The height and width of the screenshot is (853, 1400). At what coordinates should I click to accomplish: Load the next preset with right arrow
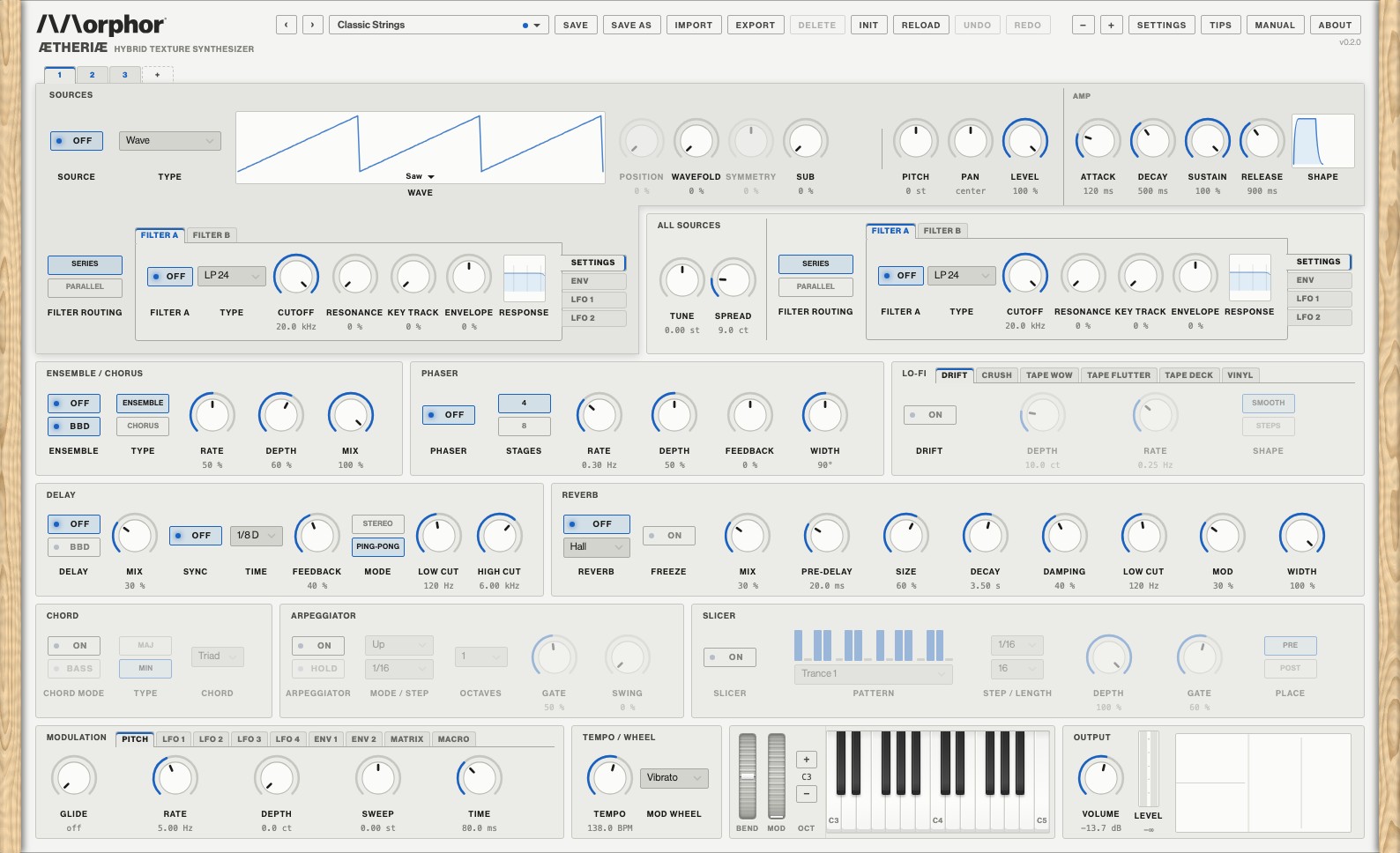(312, 25)
